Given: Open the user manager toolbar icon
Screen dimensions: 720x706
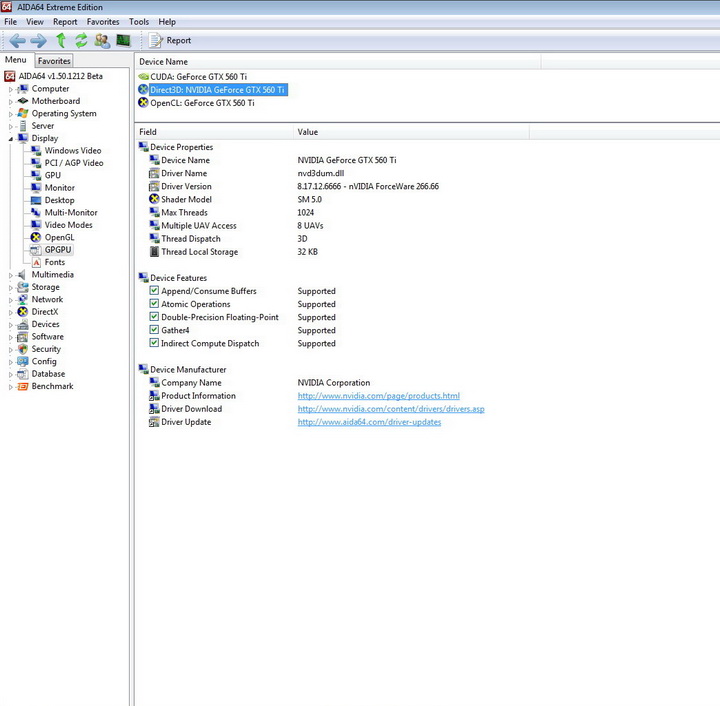Looking at the screenshot, I should pos(102,41).
